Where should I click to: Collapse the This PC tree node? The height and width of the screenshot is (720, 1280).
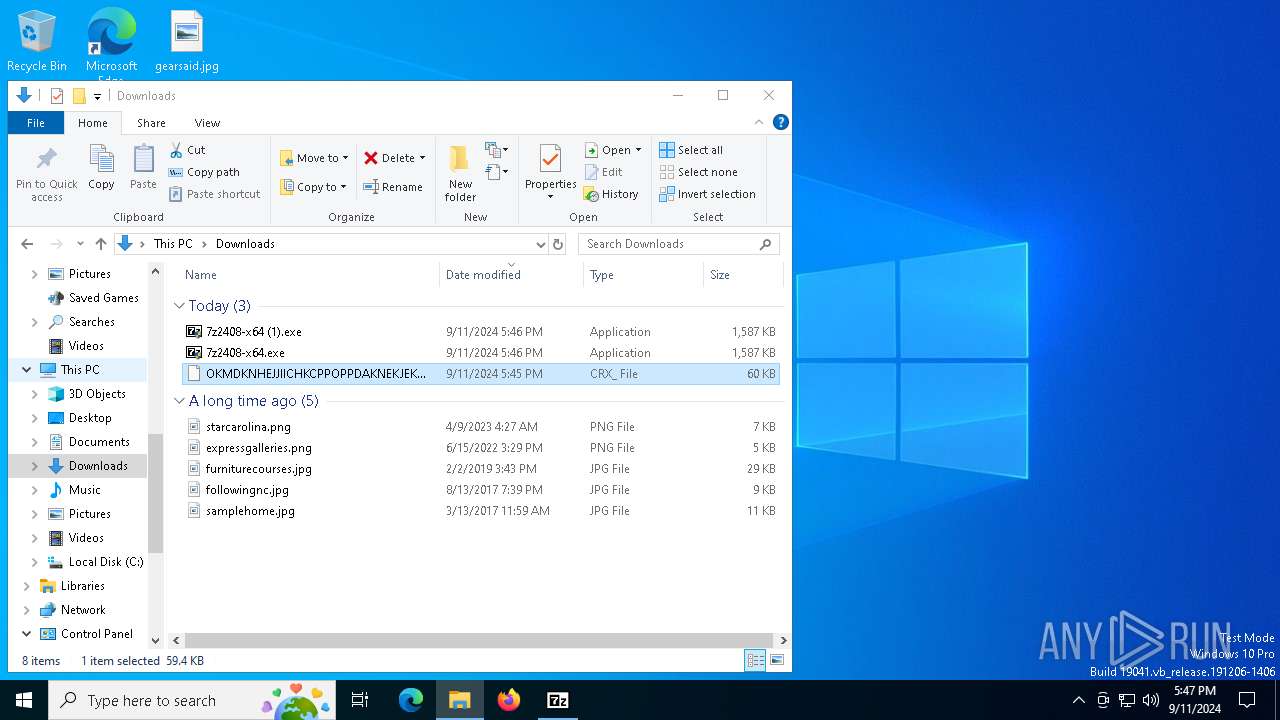click(26, 370)
